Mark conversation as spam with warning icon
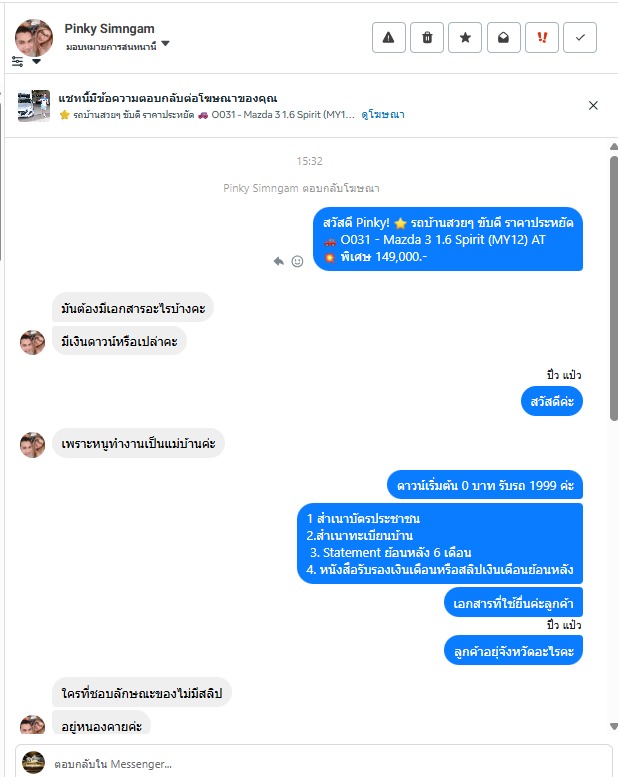Viewport: 618px width, 777px height. pyautogui.click(x=389, y=37)
